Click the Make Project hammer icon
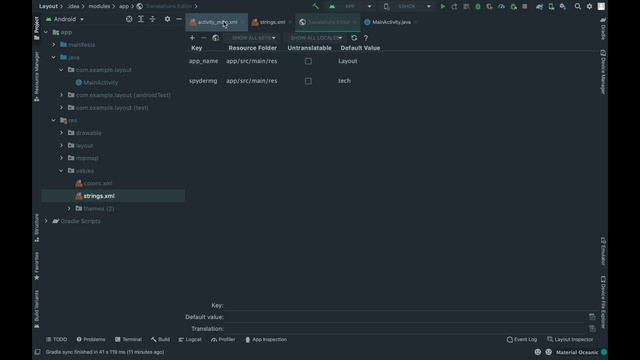This screenshot has width=640, height=360. (x=315, y=6)
